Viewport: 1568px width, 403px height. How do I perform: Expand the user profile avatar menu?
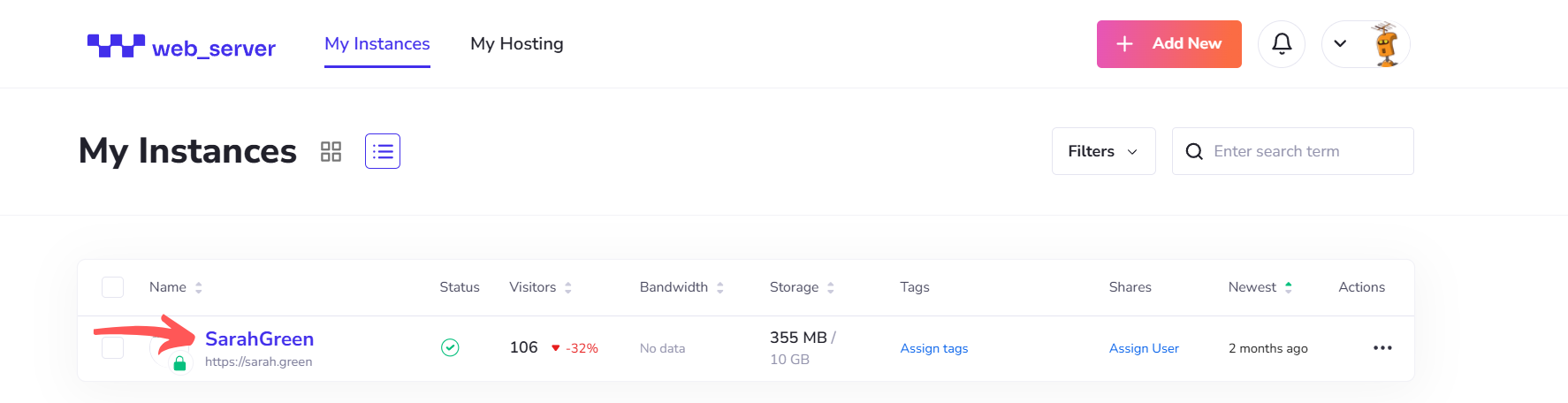coord(1366,44)
